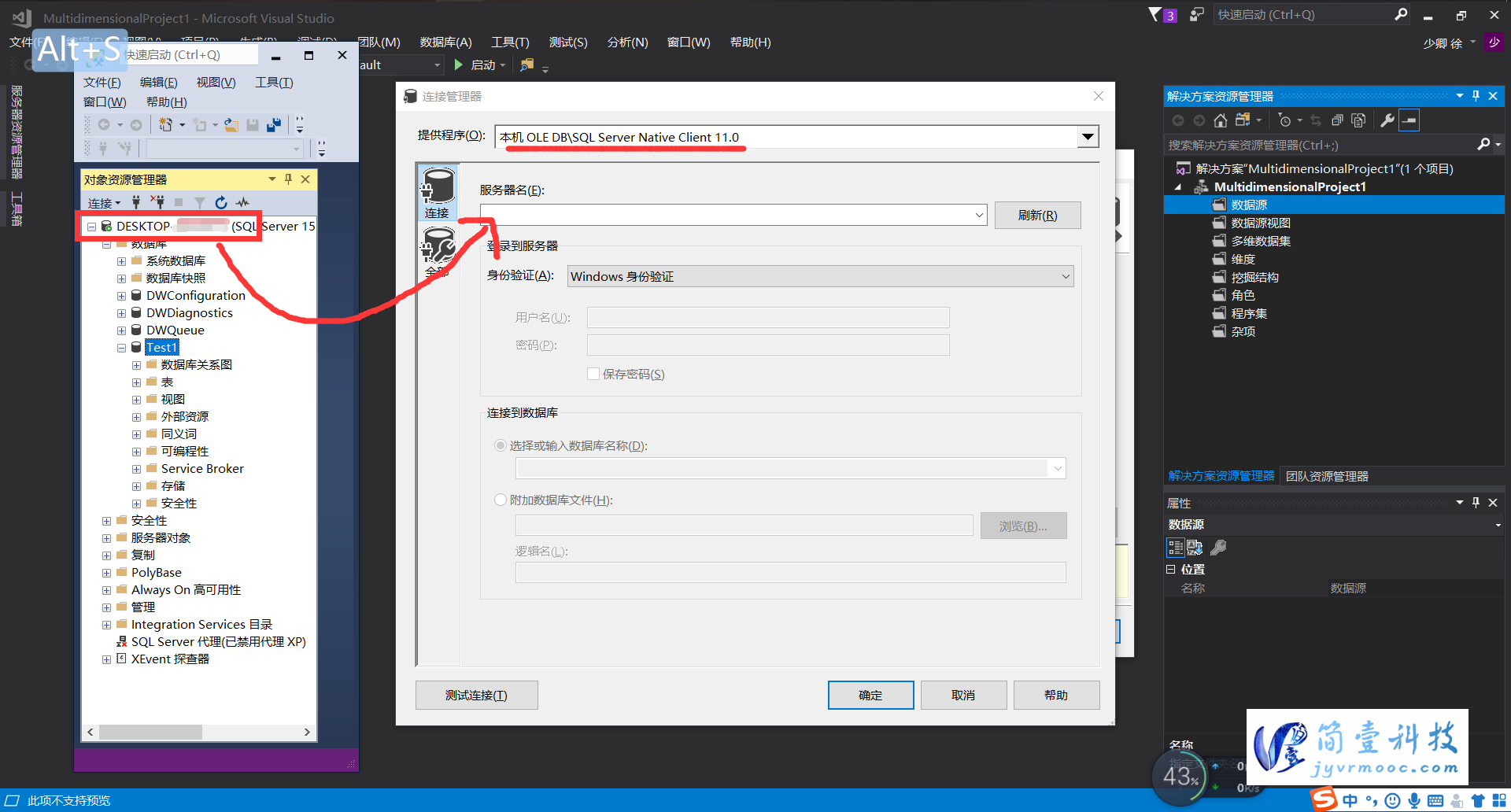Click the 确定 button

tap(870, 695)
